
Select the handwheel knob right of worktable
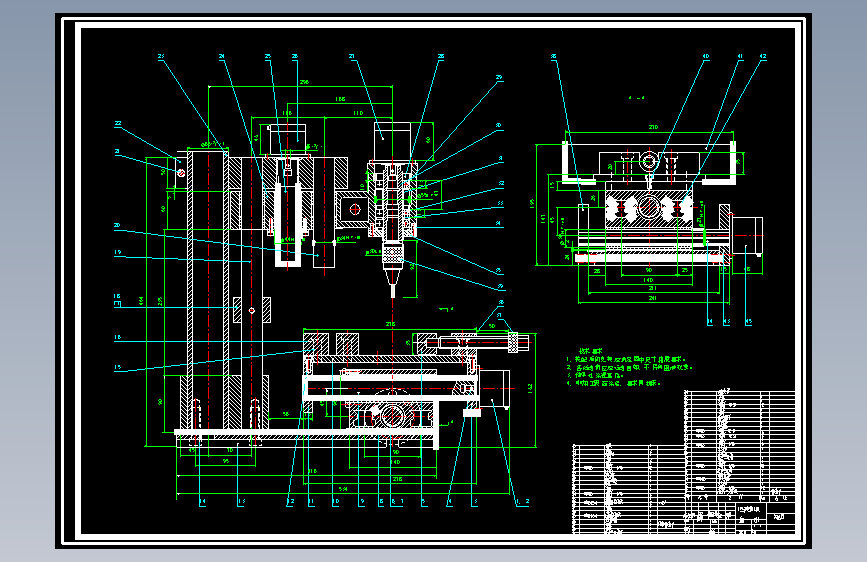(x=513, y=342)
